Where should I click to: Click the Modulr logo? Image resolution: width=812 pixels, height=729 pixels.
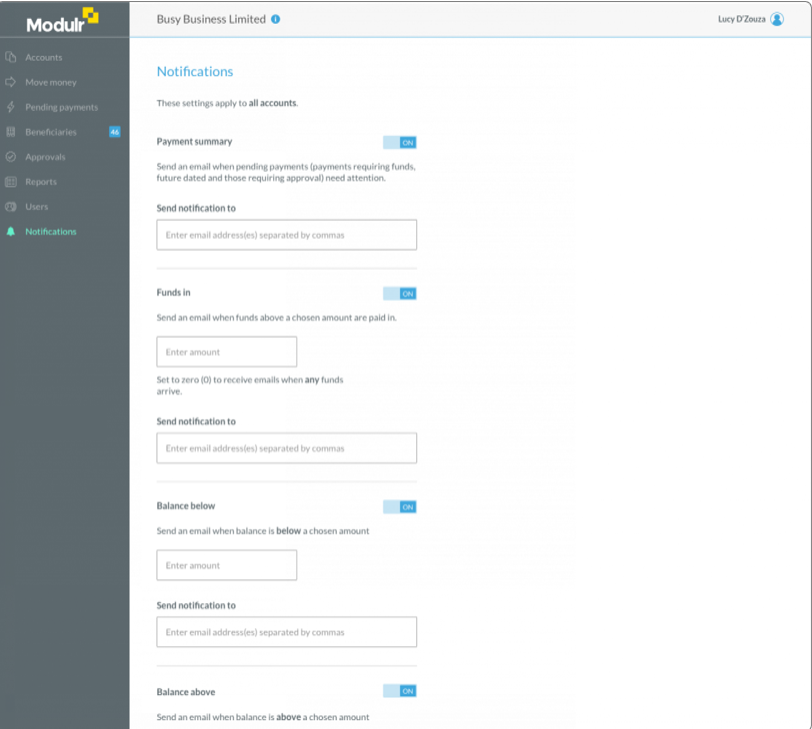(62, 21)
